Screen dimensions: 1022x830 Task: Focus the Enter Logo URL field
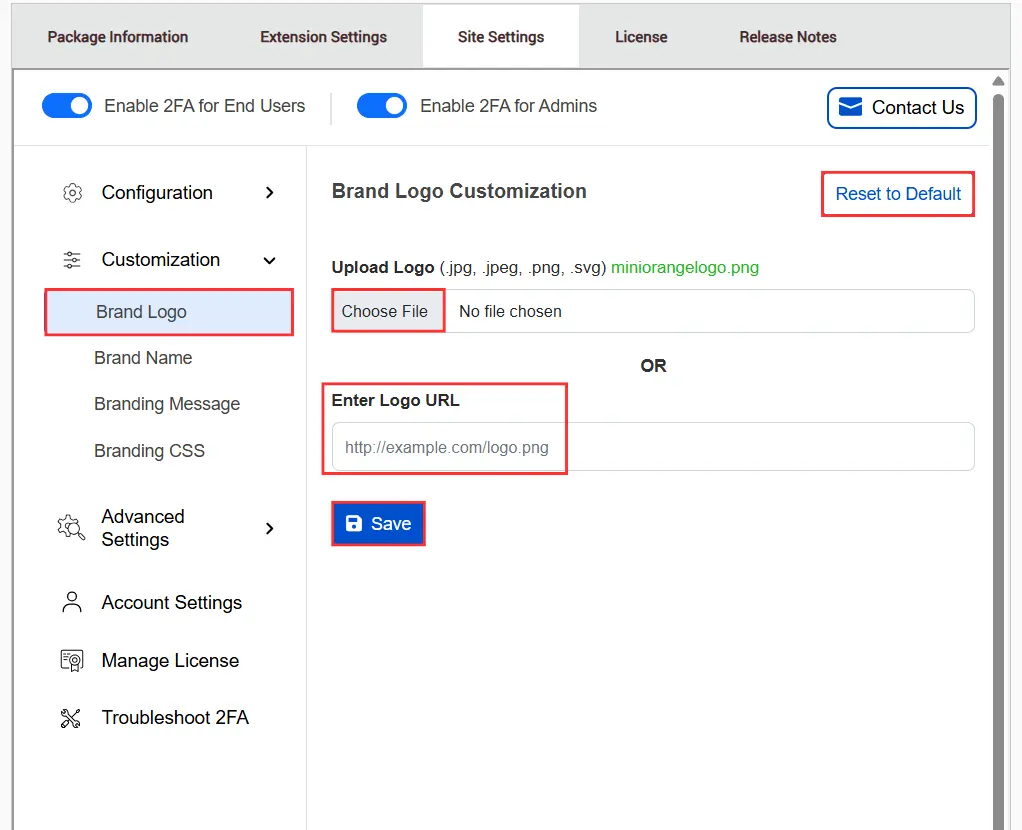(652, 447)
